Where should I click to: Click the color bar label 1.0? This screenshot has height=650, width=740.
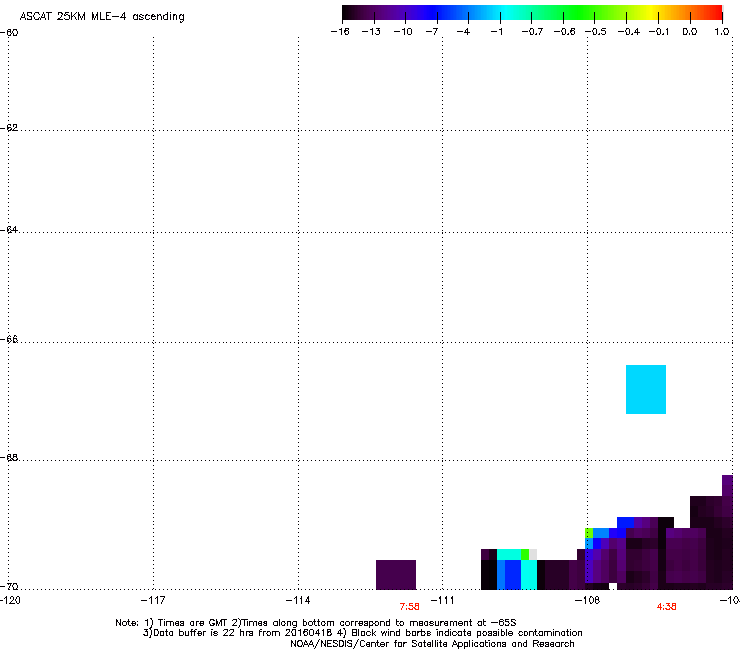pyautogui.click(x=722, y=32)
